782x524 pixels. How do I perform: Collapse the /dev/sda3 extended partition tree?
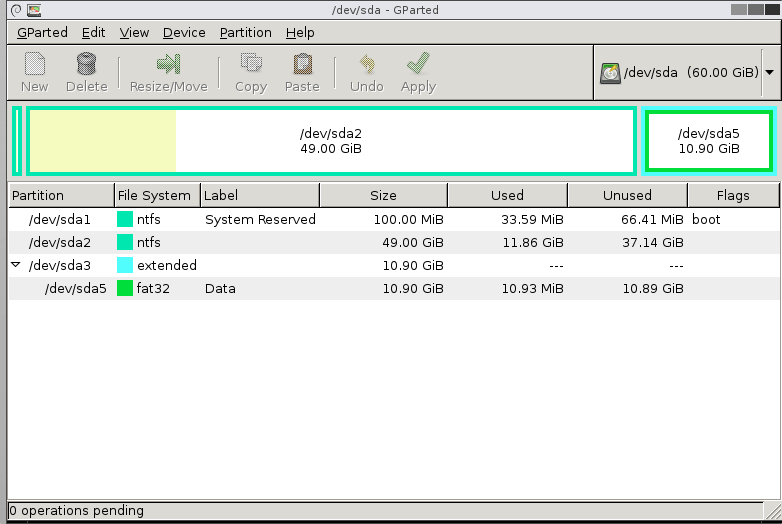click(x=16, y=265)
